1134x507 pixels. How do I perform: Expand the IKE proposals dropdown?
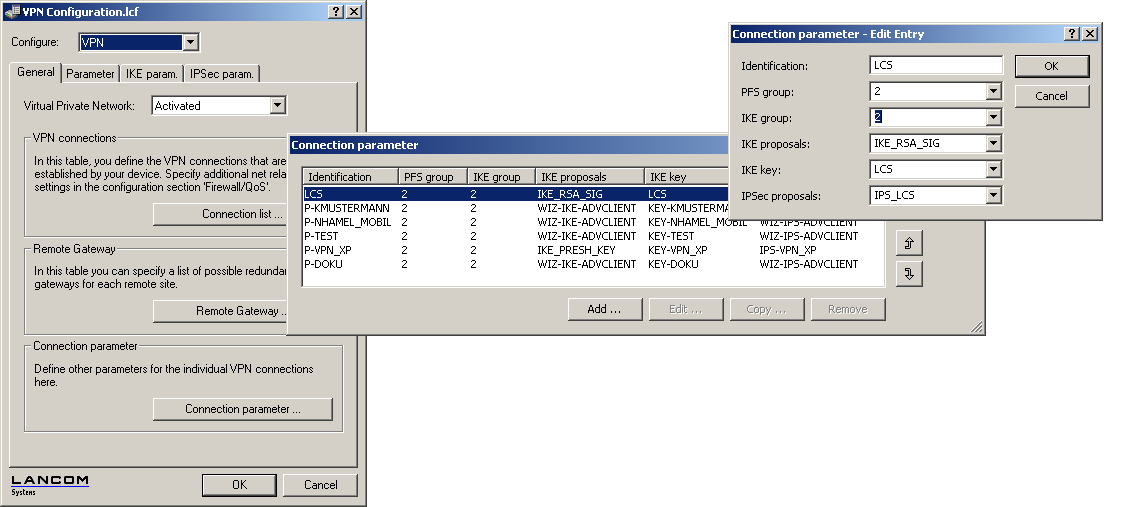(x=993, y=144)
